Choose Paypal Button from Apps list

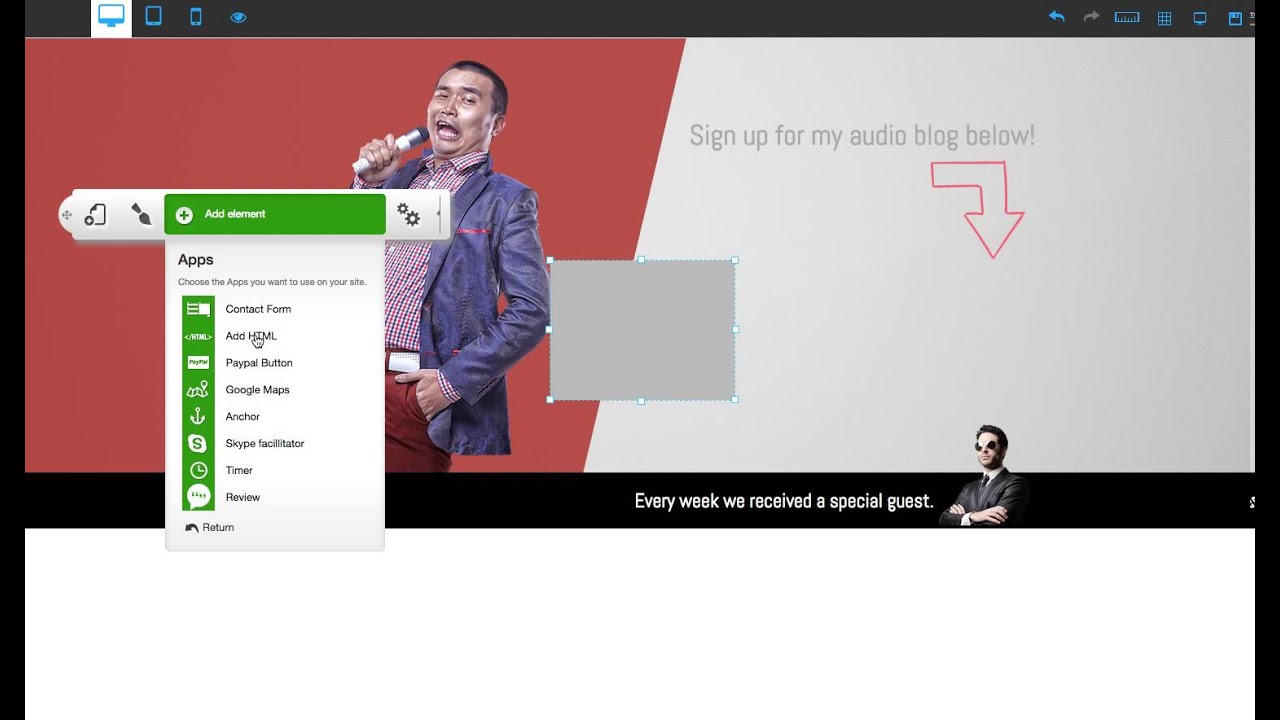(259, 363)
